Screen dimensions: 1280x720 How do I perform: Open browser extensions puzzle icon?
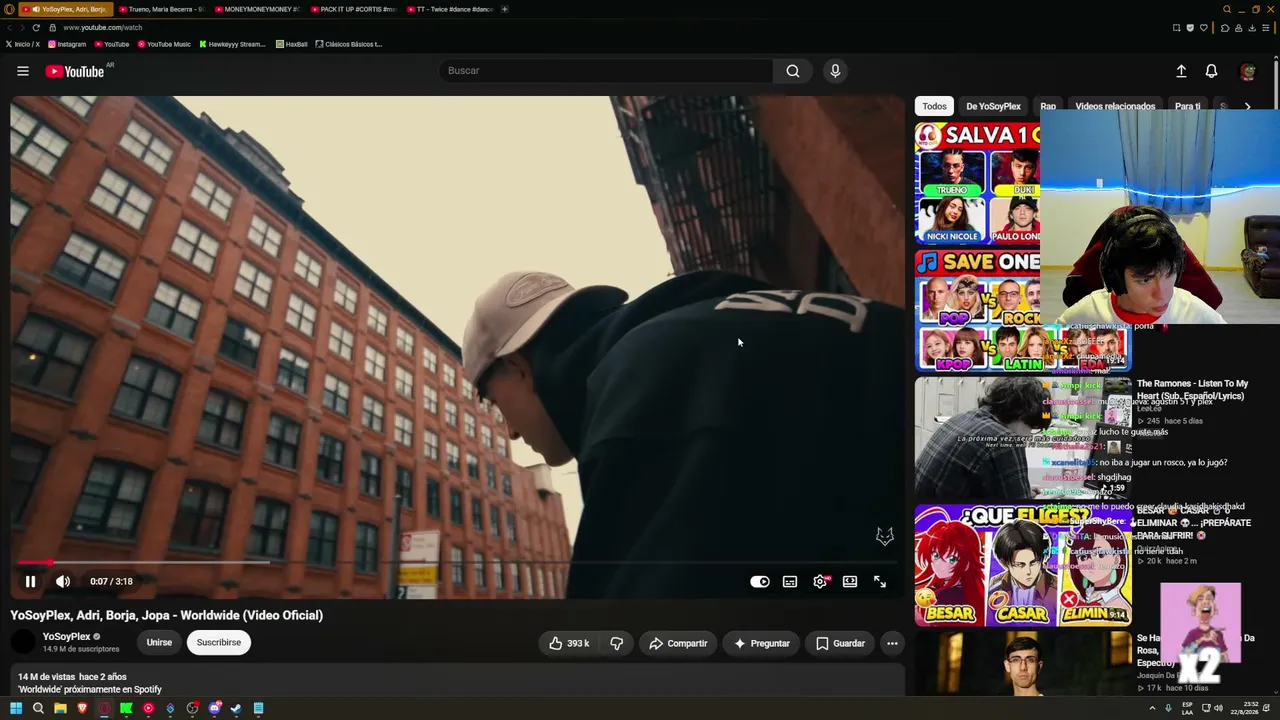(1225, 28)
